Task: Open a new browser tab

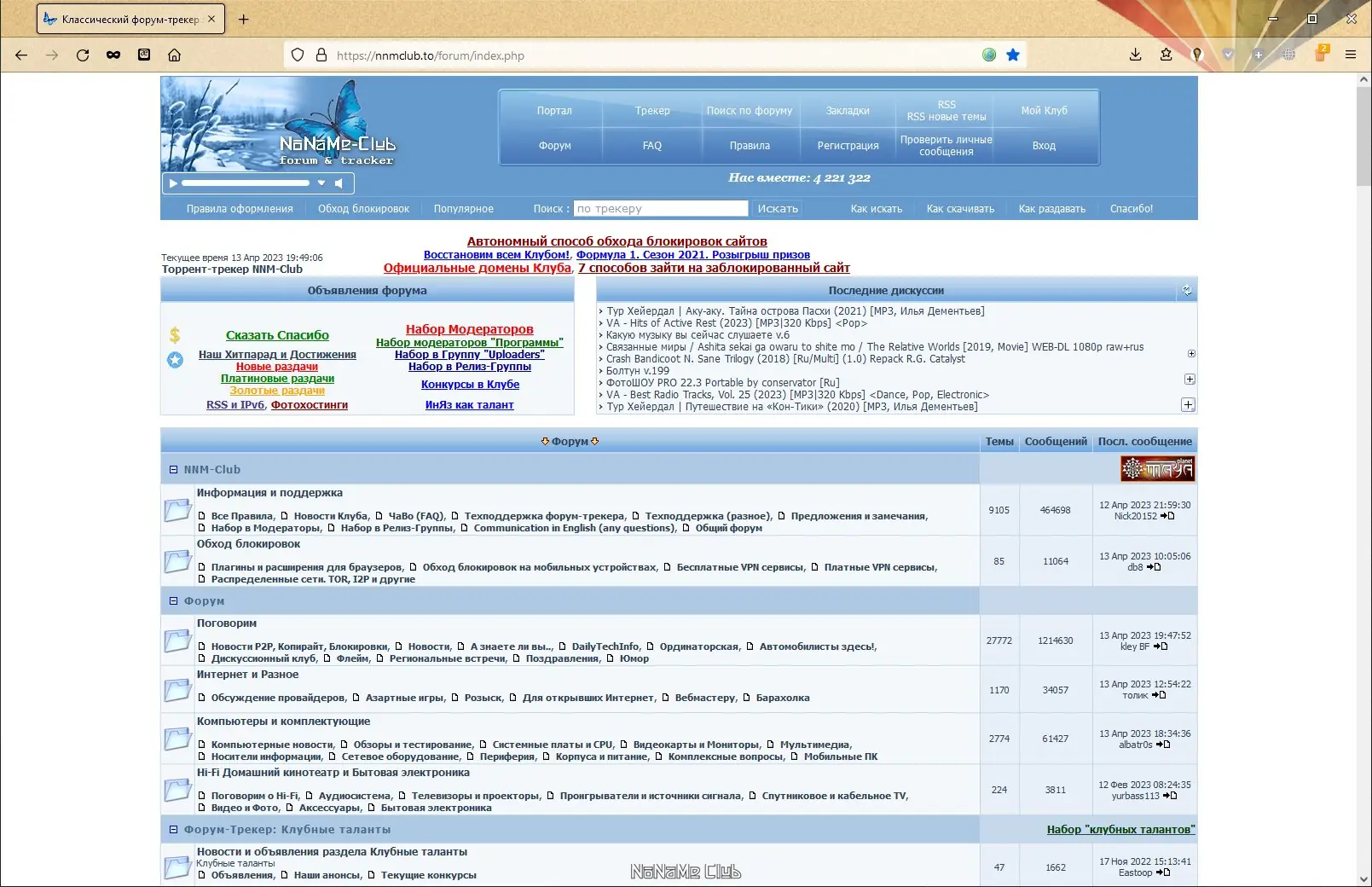Action: click(x=244, y=19)
